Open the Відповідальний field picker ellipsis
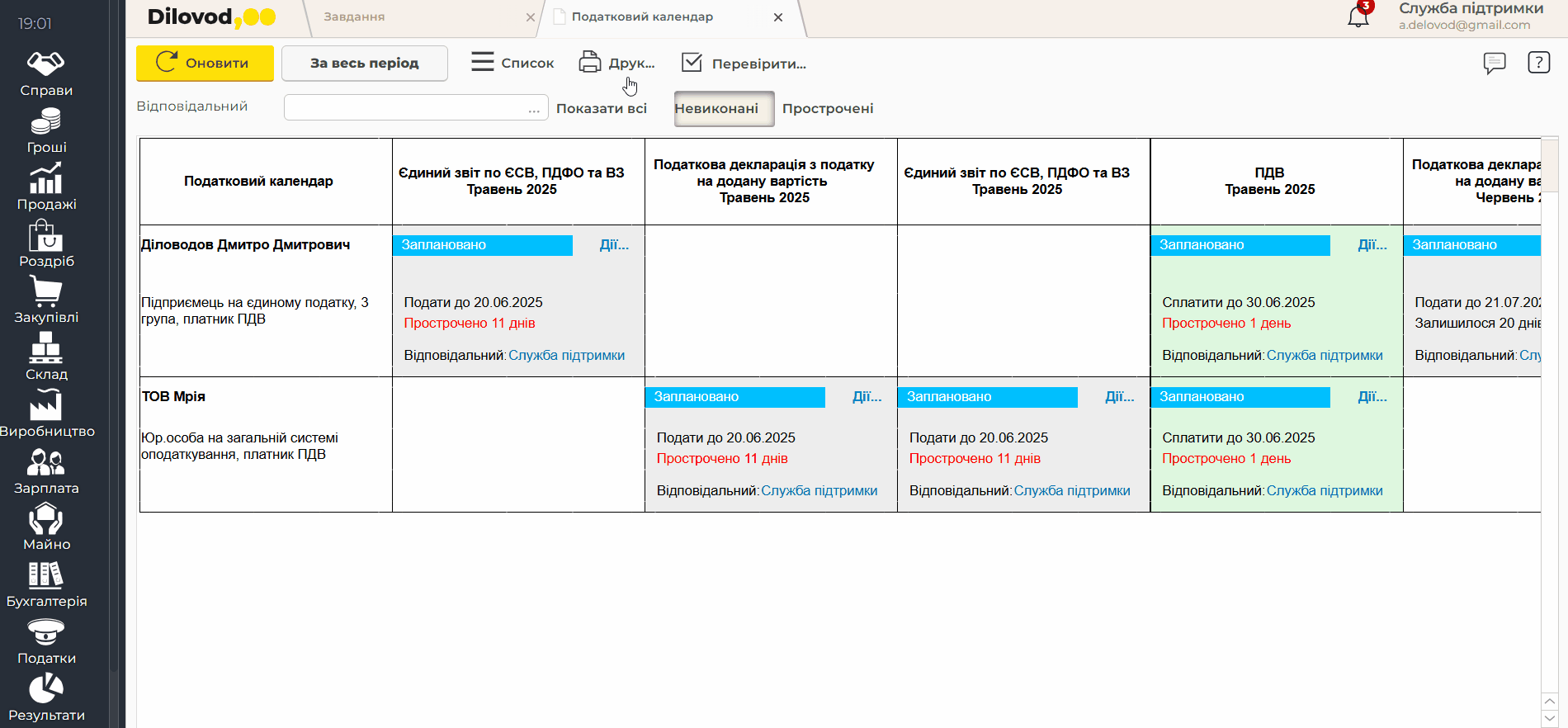Image resolution: width=1568 pixels, height=728 pixels. (534, 108)
